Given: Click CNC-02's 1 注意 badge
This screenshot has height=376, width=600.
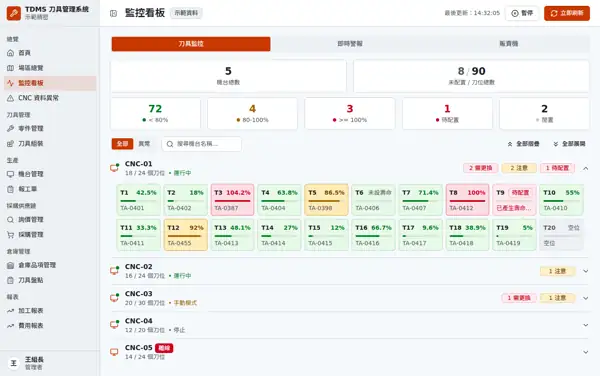Looking at the screenshot, I should 557,271.
